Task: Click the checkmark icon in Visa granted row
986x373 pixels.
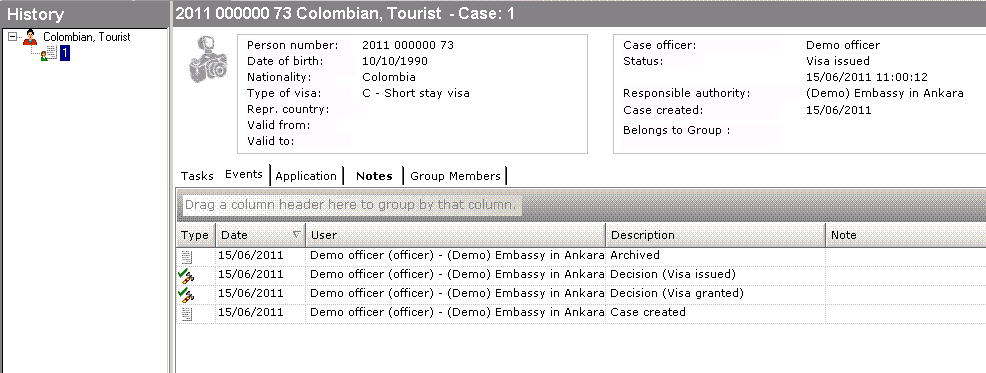Action: tap(186, 294)
